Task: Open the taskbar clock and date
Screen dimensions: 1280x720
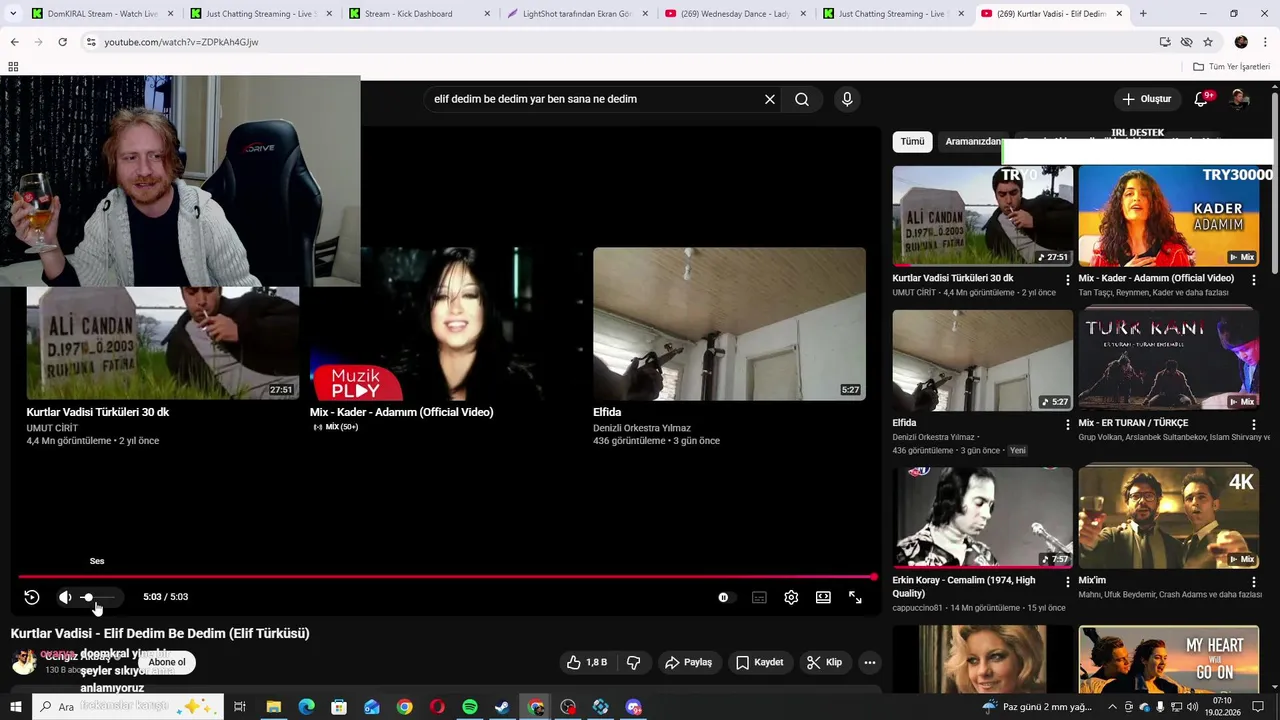Action: coord(1222,707)
